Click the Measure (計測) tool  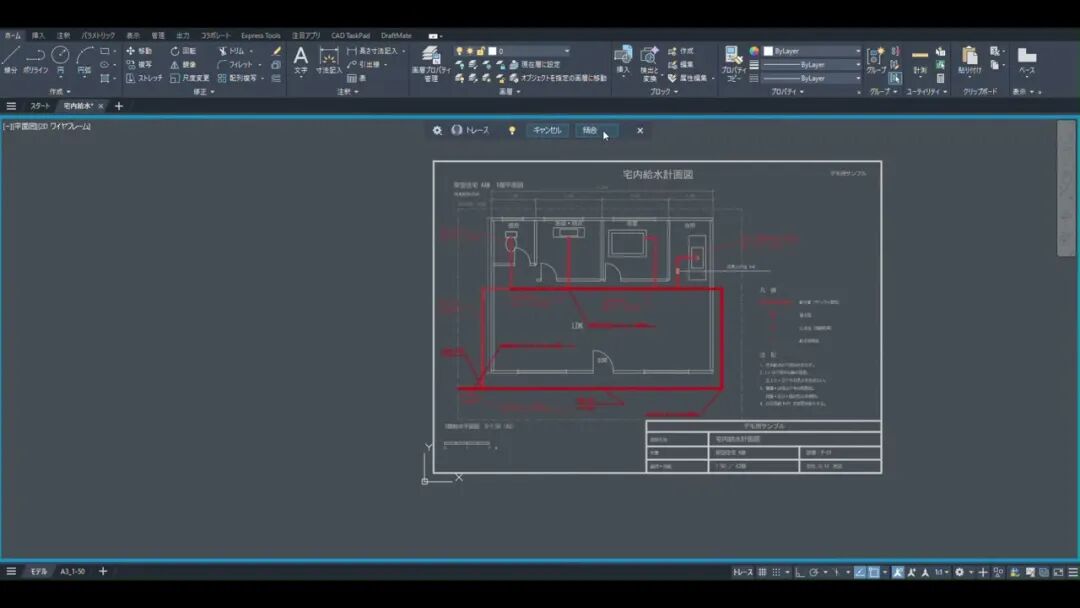pyautogui.click(x=920, y=59)
